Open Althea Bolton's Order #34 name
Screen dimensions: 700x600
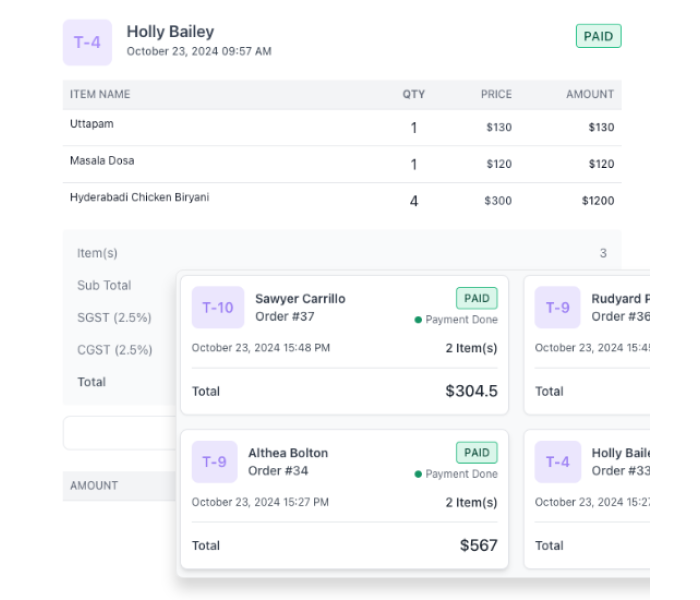pyautogui.click(x=288, y=453)
